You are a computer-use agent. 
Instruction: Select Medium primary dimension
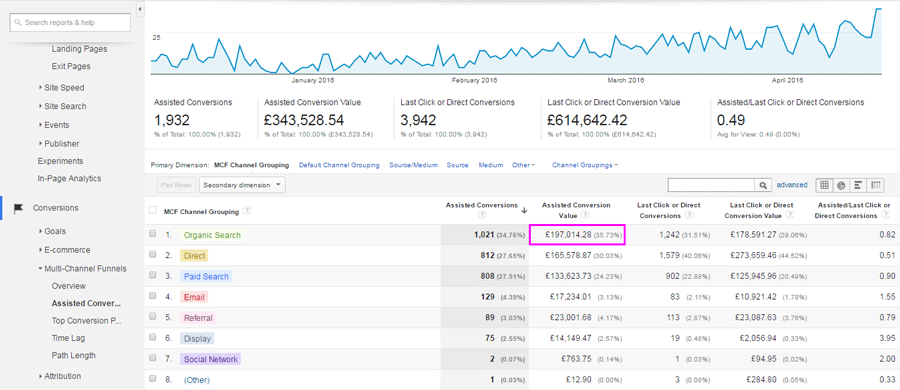pos(491,165)
